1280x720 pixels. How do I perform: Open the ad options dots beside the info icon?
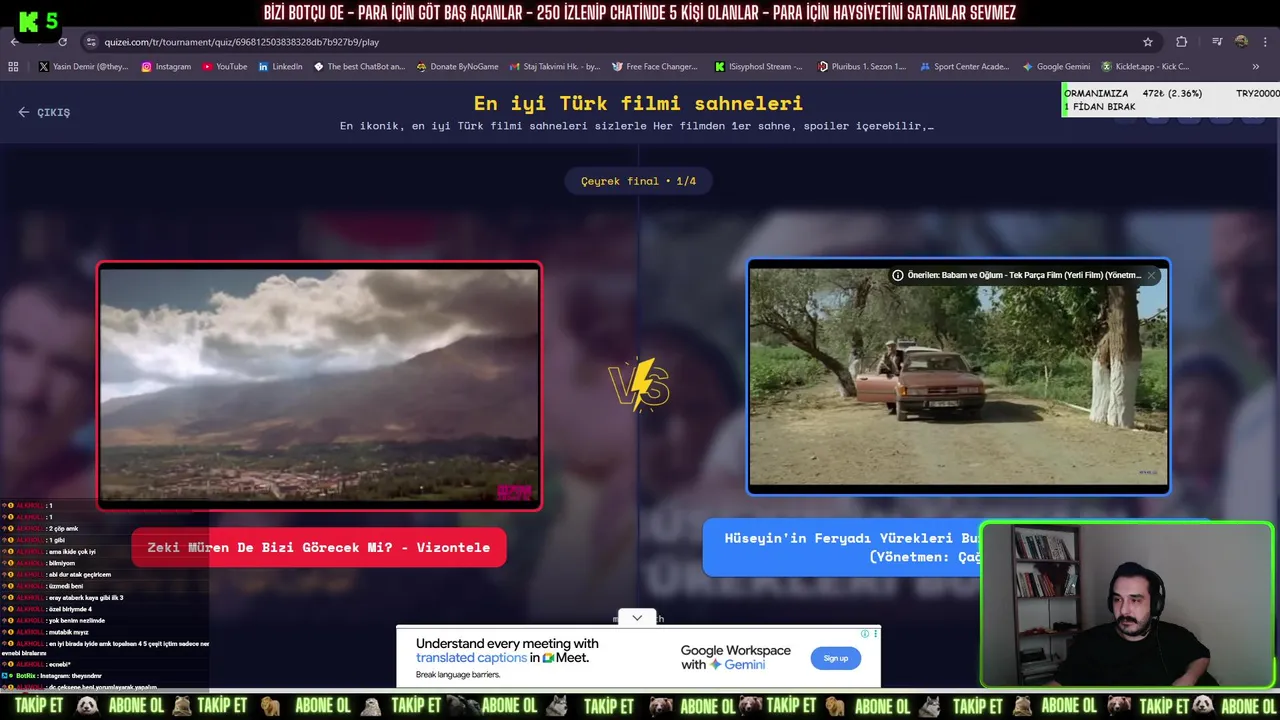pos(876,633)
